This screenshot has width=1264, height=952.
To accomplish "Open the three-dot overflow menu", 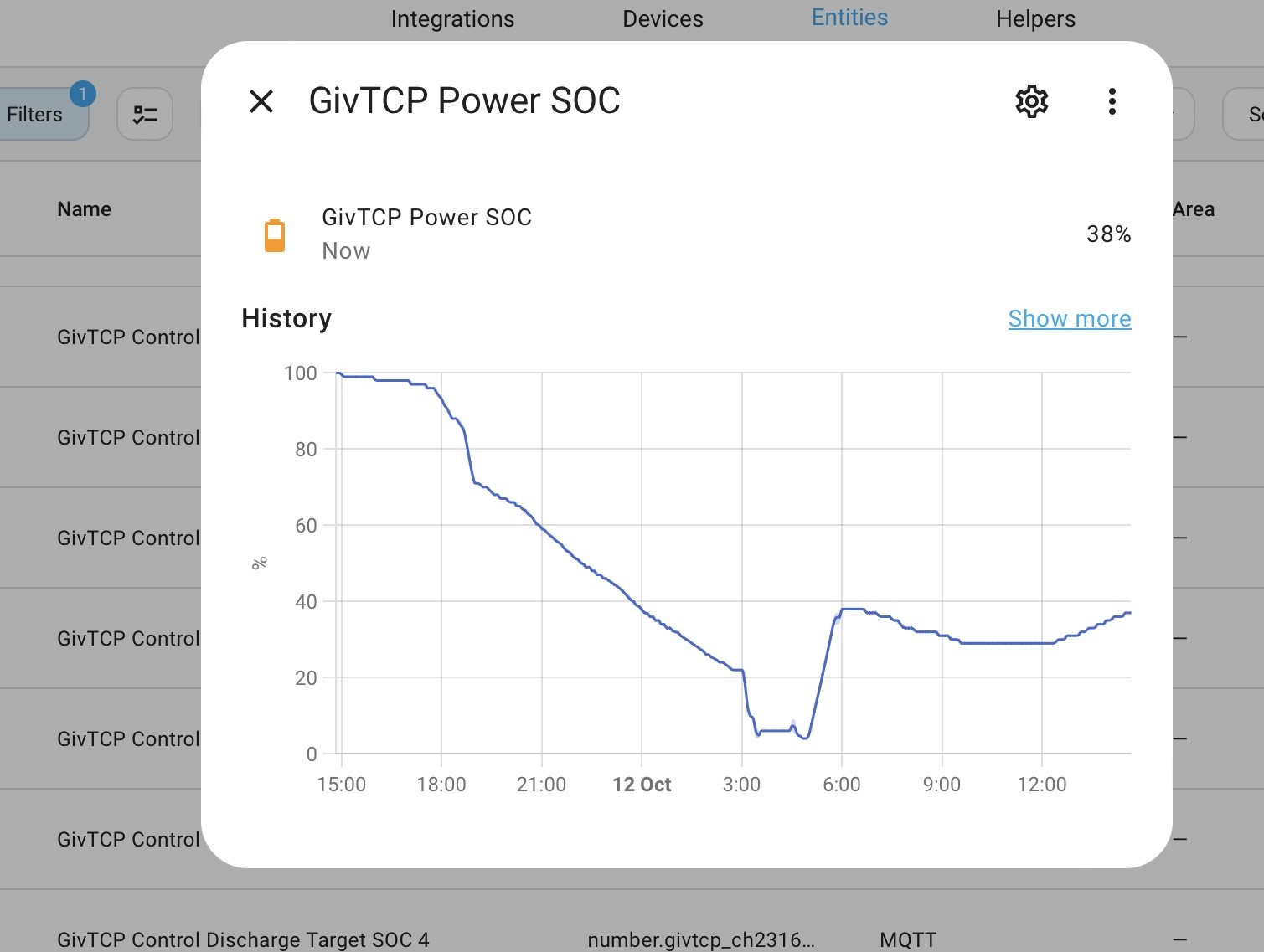I will 1112,101.
